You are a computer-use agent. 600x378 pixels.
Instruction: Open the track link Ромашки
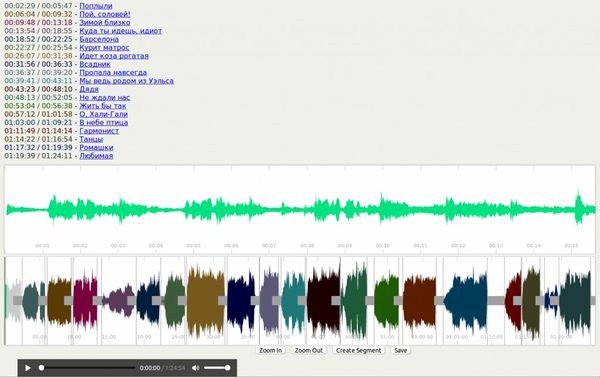tap(96, 148)
